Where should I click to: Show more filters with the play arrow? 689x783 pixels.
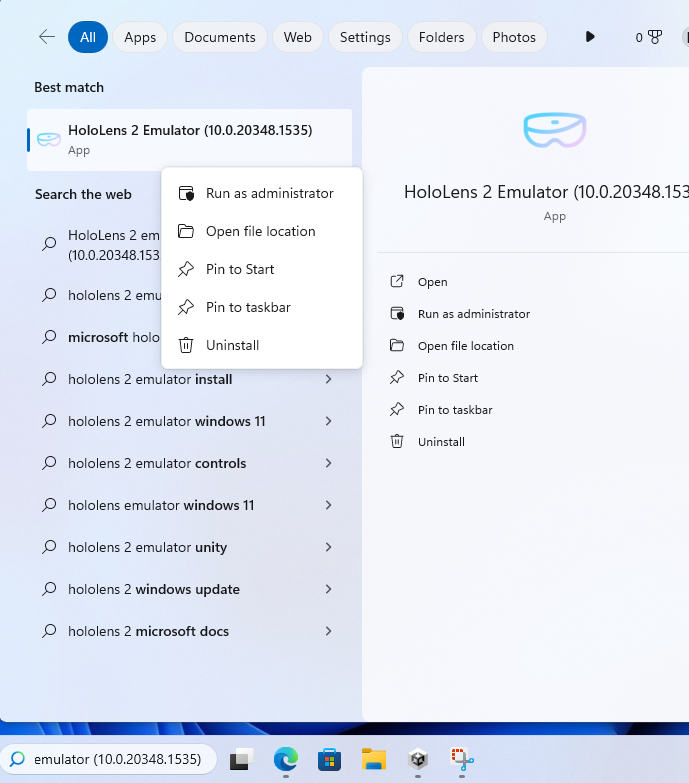590,36
